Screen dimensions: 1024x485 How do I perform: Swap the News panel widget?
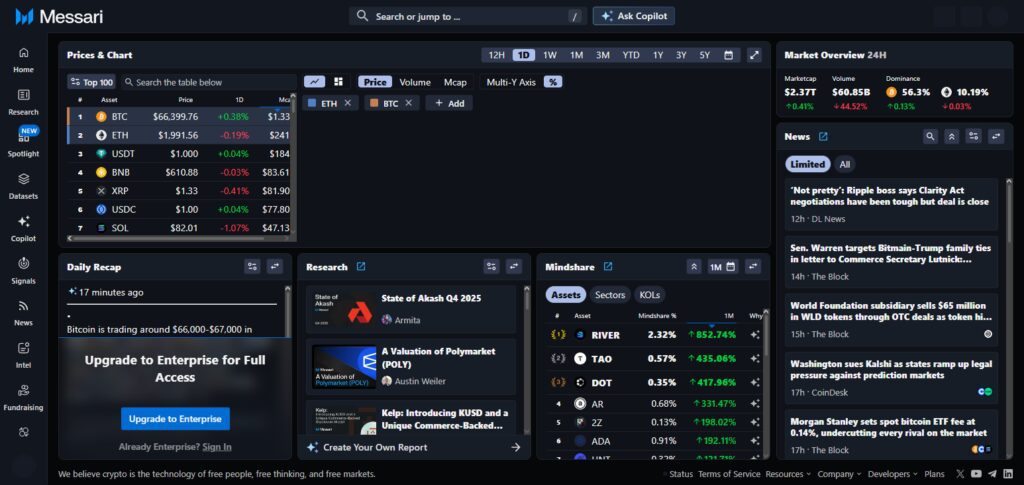[x=996, y=136]
